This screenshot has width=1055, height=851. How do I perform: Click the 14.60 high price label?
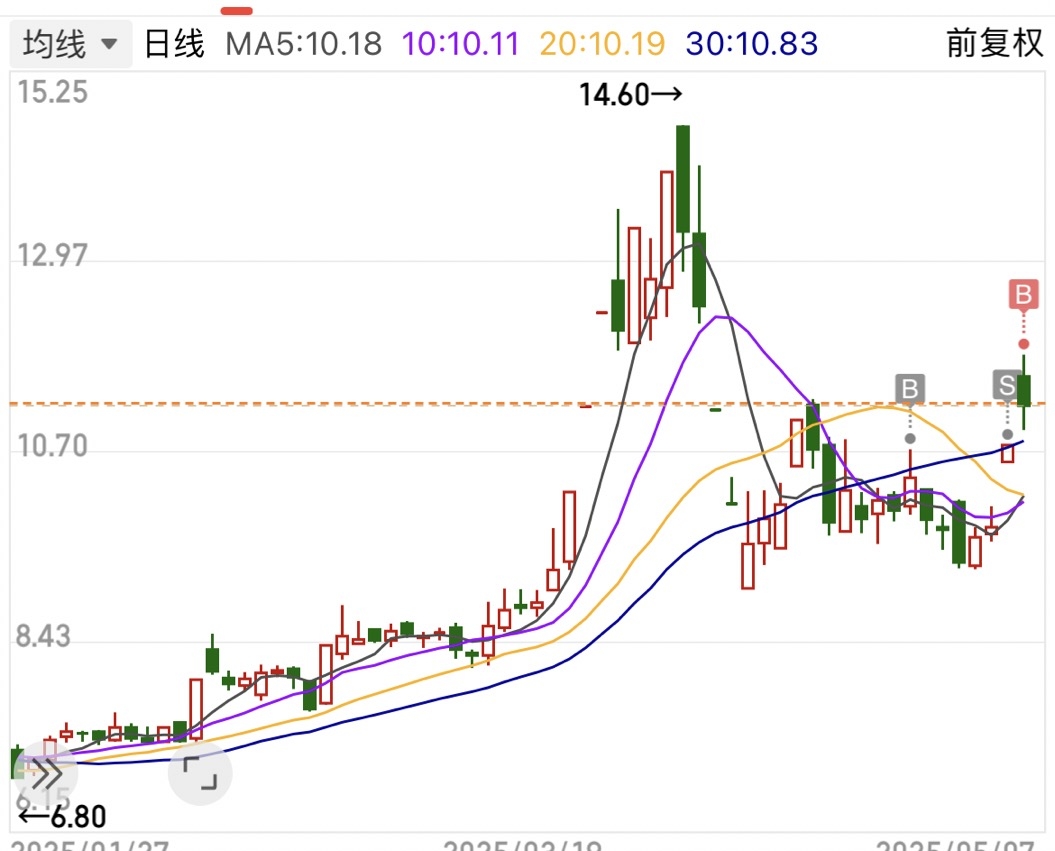coord(630,95)
